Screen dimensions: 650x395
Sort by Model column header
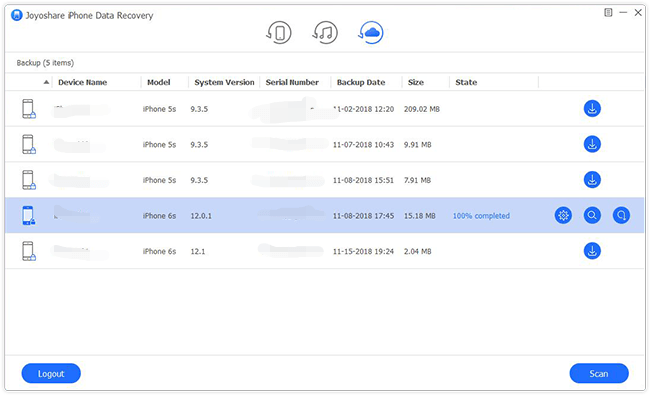click(158, 82)
